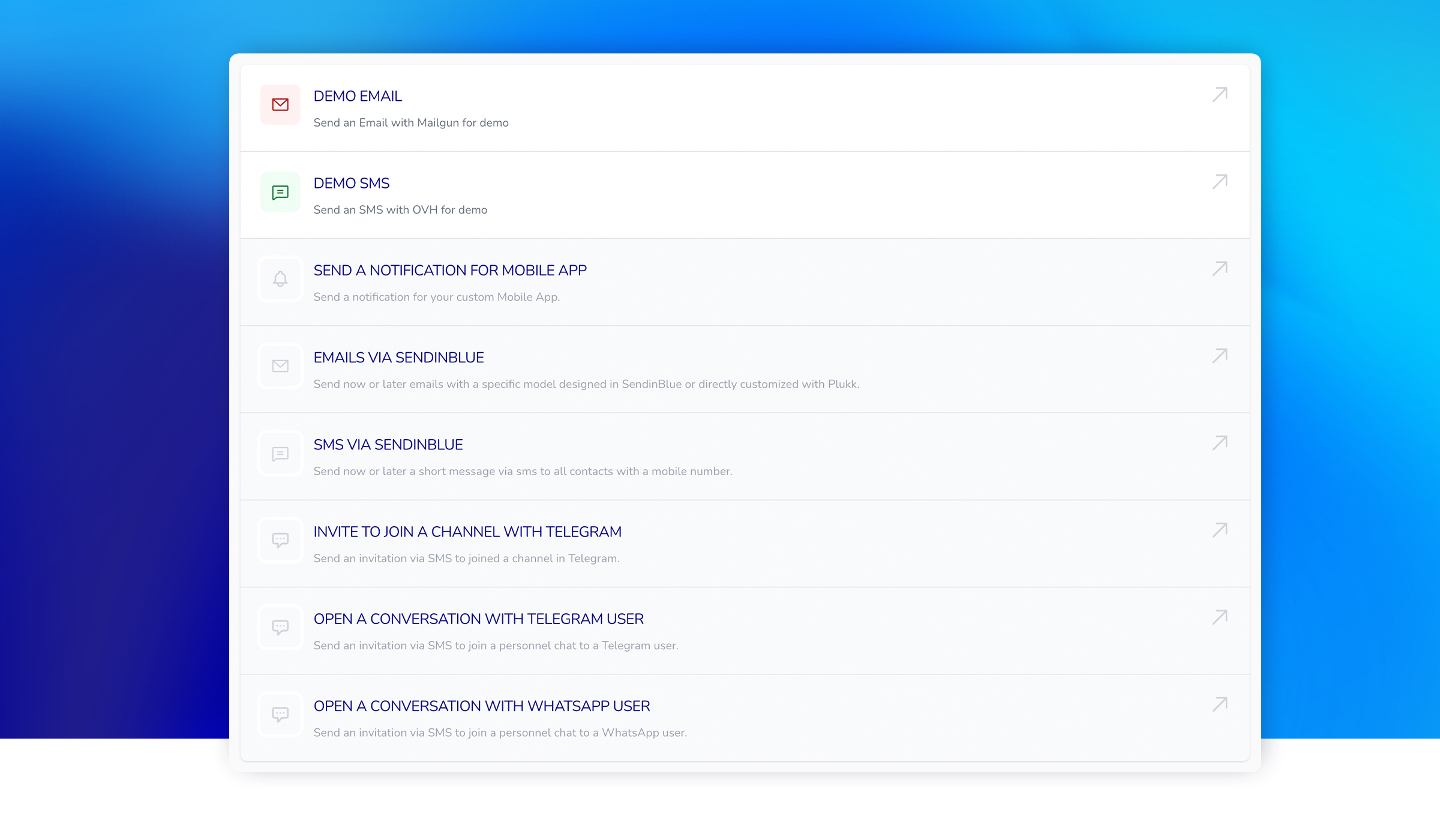Click the WhatsApp user conversation chat icon

click(x=280, y=715)
